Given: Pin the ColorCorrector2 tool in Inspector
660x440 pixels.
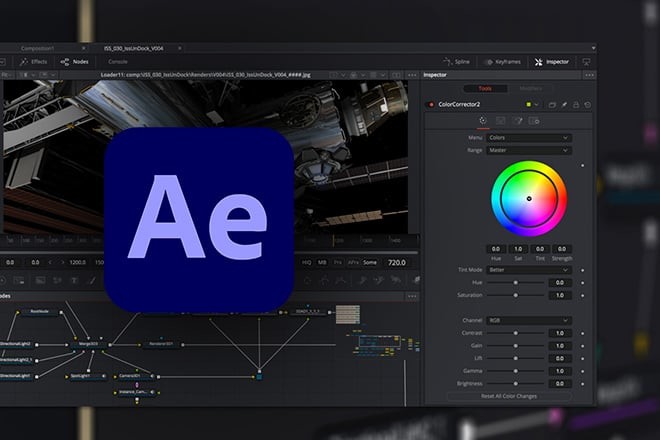Looking at the screenshot, I should 564,104.
